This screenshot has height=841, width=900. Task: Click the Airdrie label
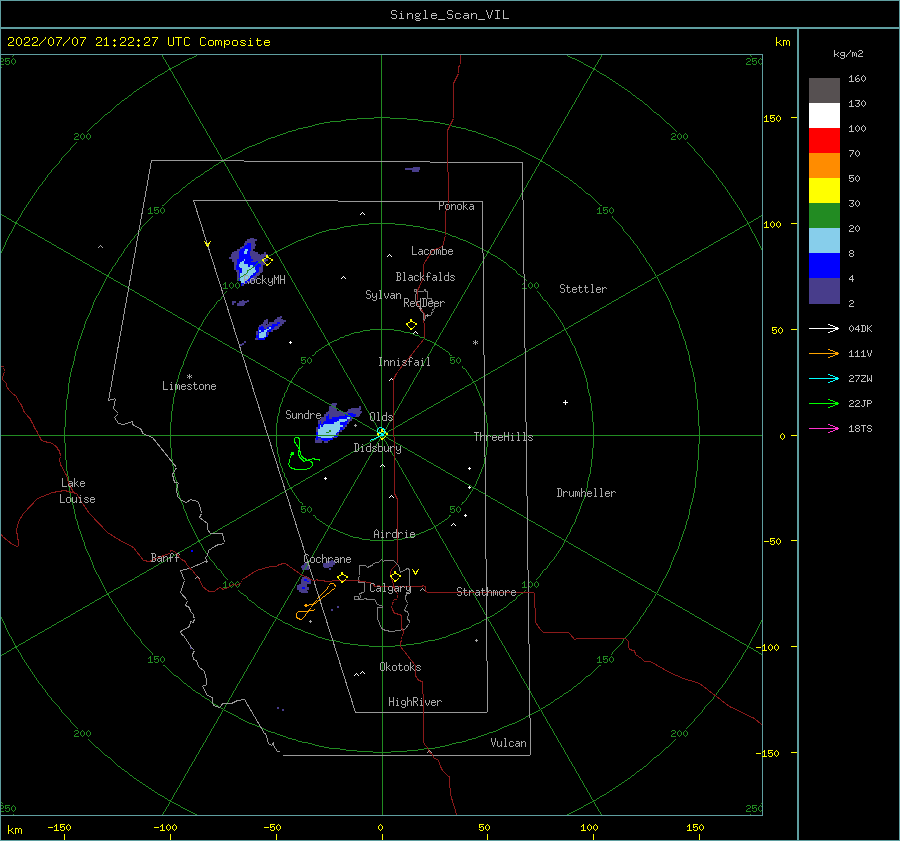point(394,534)
